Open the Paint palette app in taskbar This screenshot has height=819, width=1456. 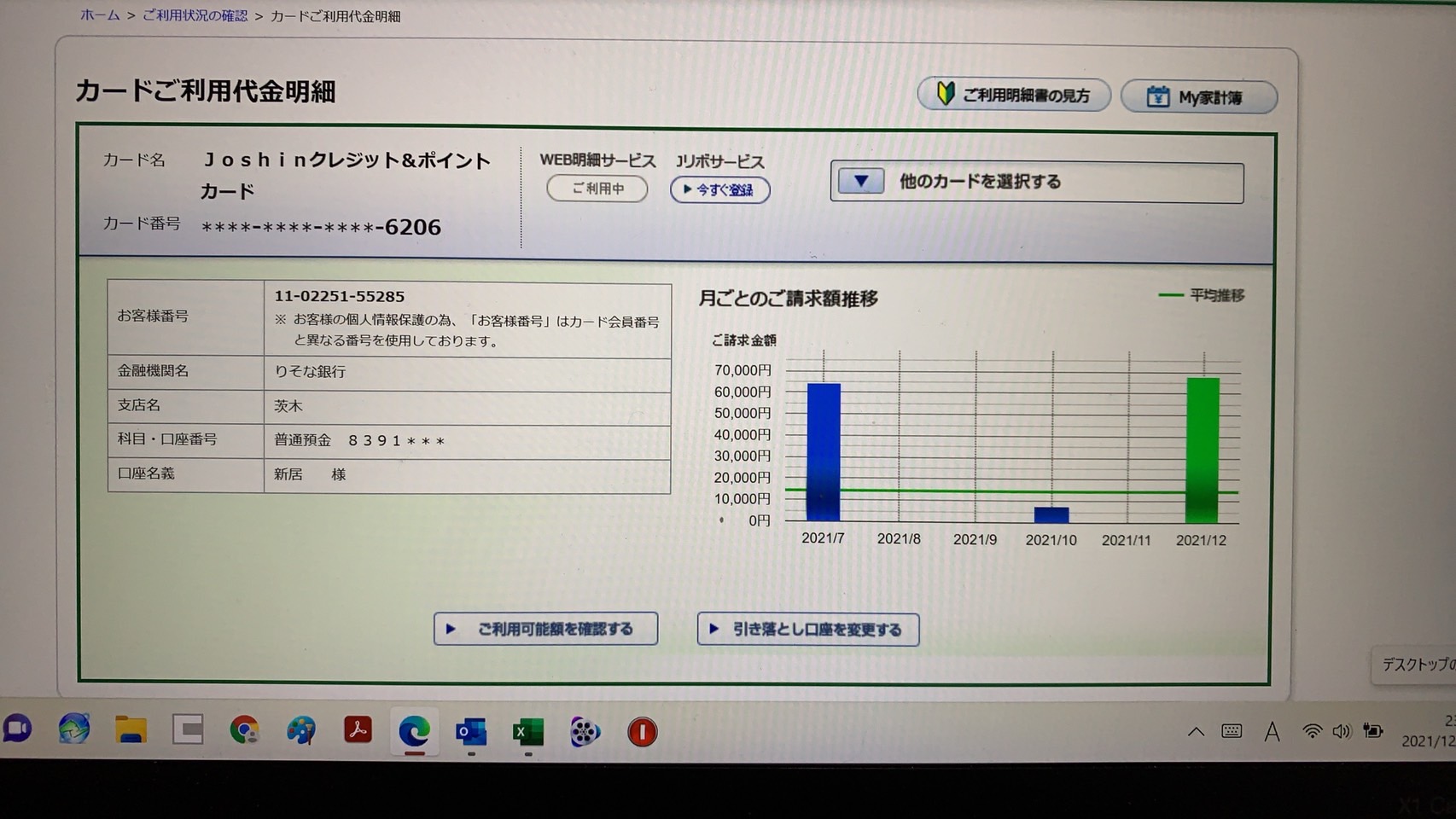[300, 730]
